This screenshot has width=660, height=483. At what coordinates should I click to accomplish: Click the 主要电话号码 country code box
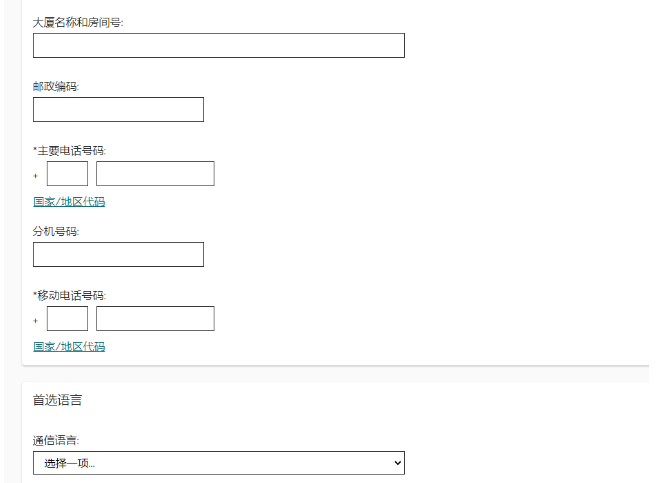(x=67, y=174)
